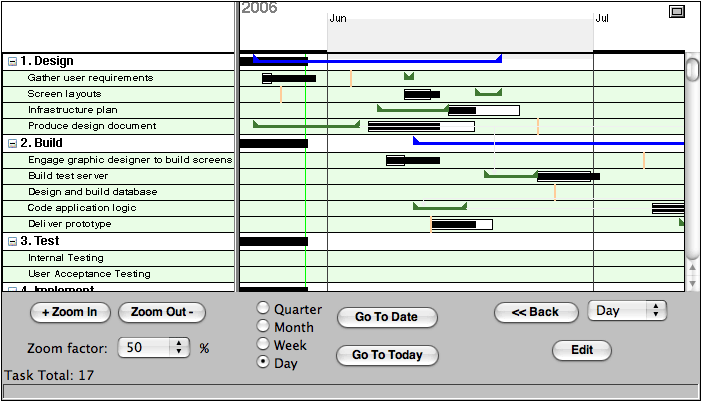Click the Task Total: 17 status text
The image size is (702, 401).
tap(49, 375)
